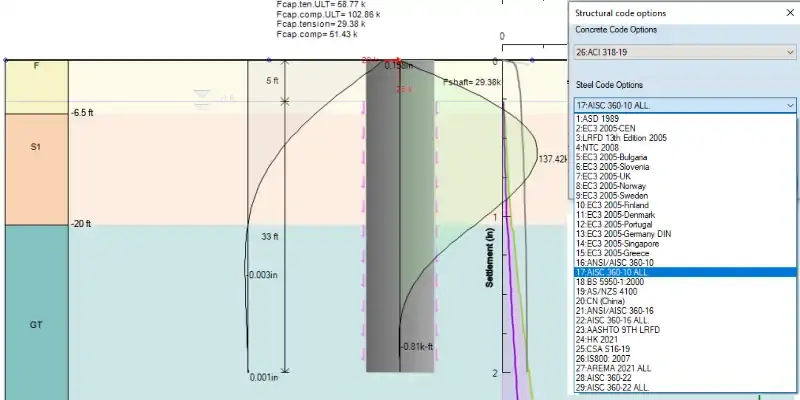The width and height of the screenshot is (800, 400).
Task: Select the S1 soil layer block
Action: 37,169
